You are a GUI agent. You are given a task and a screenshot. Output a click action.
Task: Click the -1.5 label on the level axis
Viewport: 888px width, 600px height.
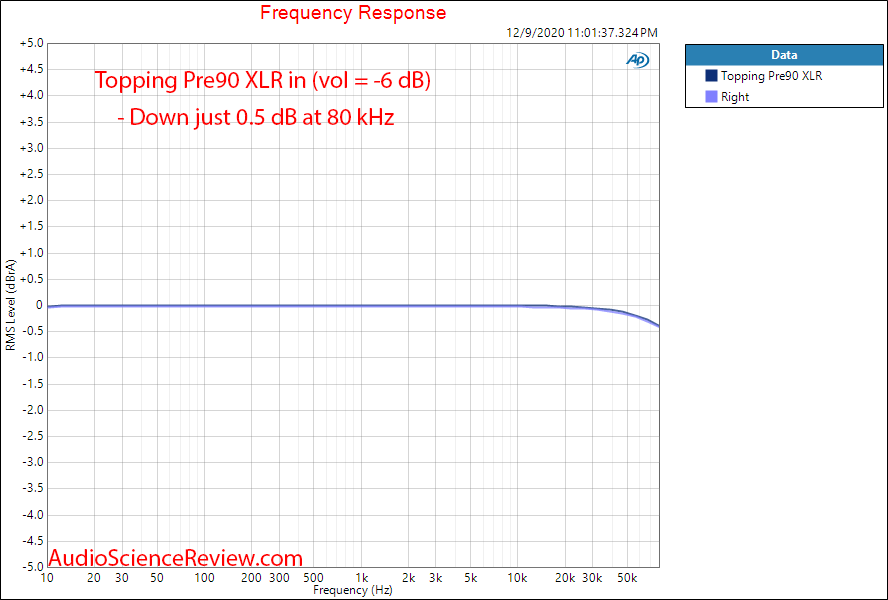33,384
